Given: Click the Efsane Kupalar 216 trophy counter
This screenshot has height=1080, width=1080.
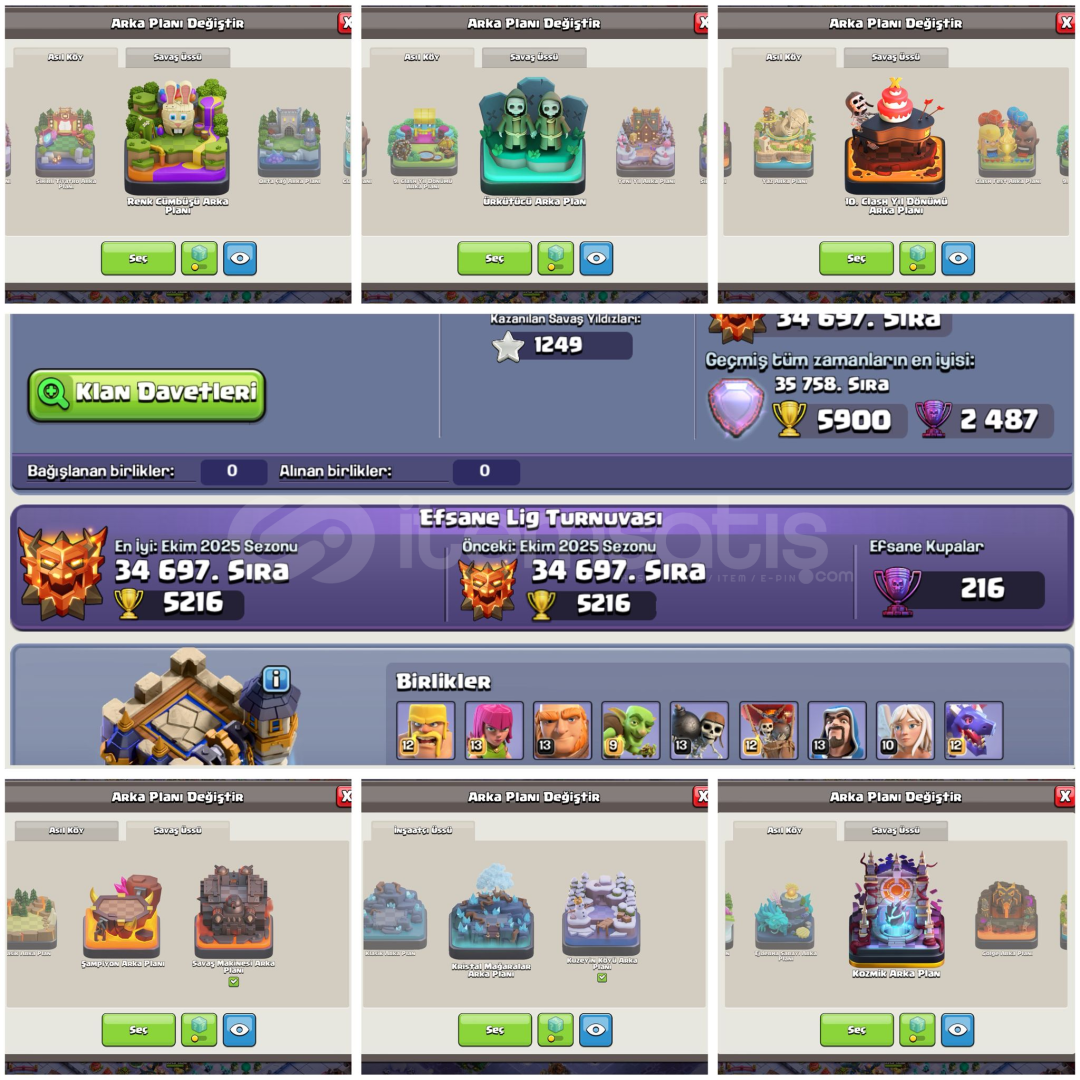Looking at the screenshot, I should (959, 589).
